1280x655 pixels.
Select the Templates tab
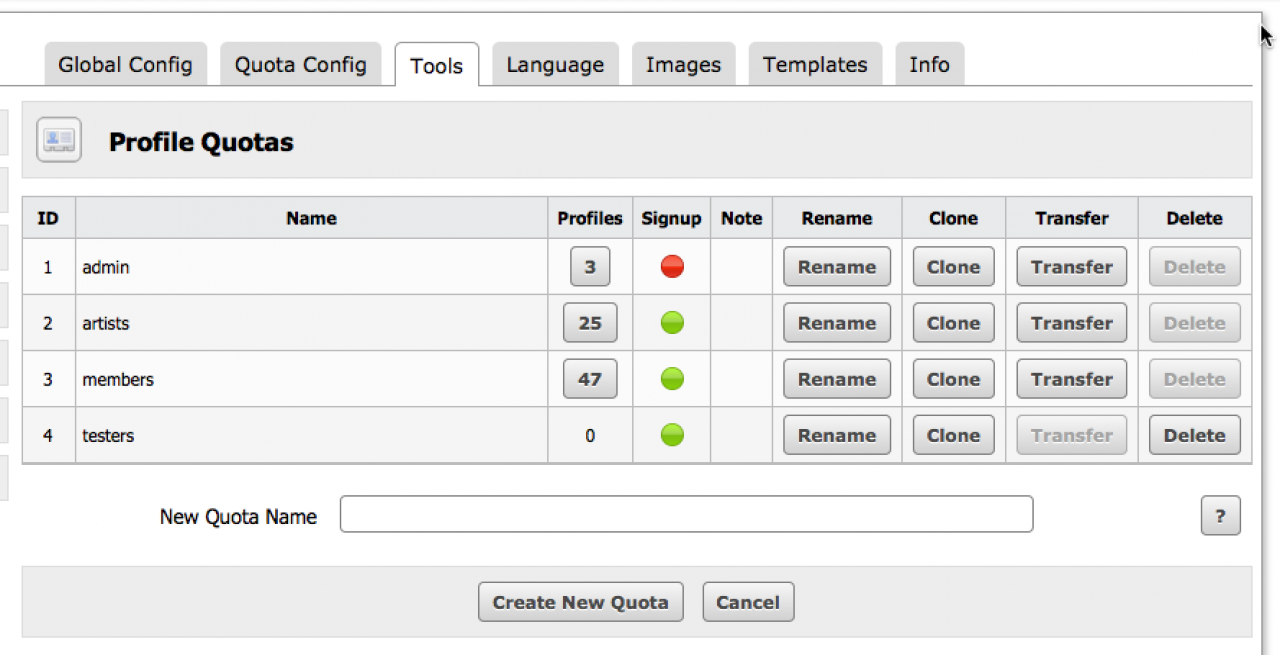(x=815, y=65)
